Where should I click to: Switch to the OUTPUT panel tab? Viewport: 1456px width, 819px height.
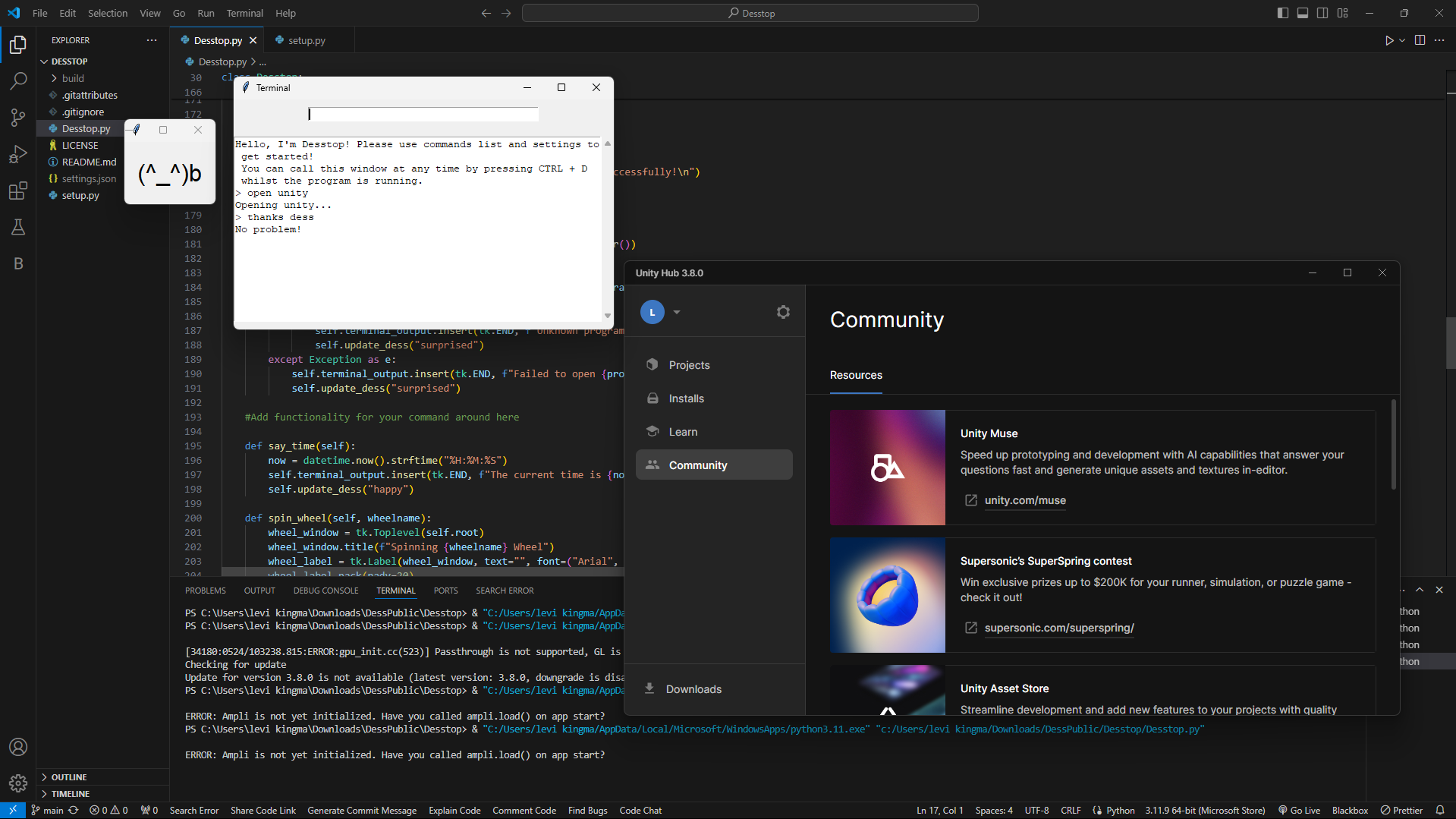[259, 591]
